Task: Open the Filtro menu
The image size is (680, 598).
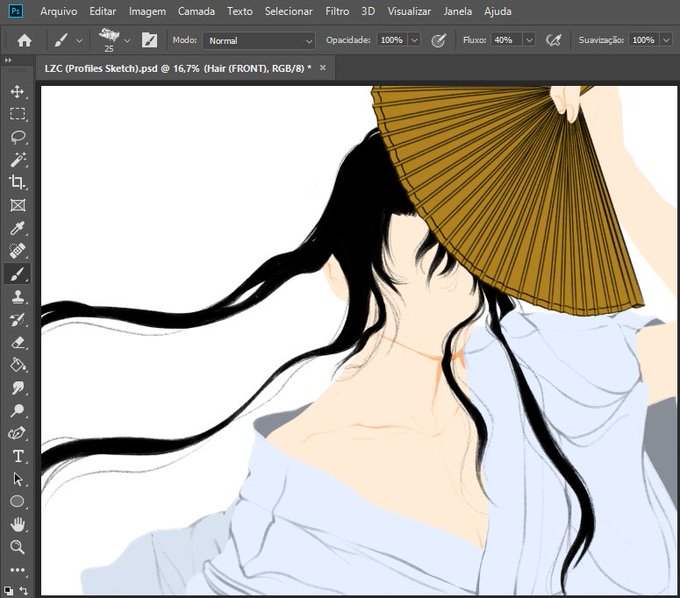Action: (337, 11)
